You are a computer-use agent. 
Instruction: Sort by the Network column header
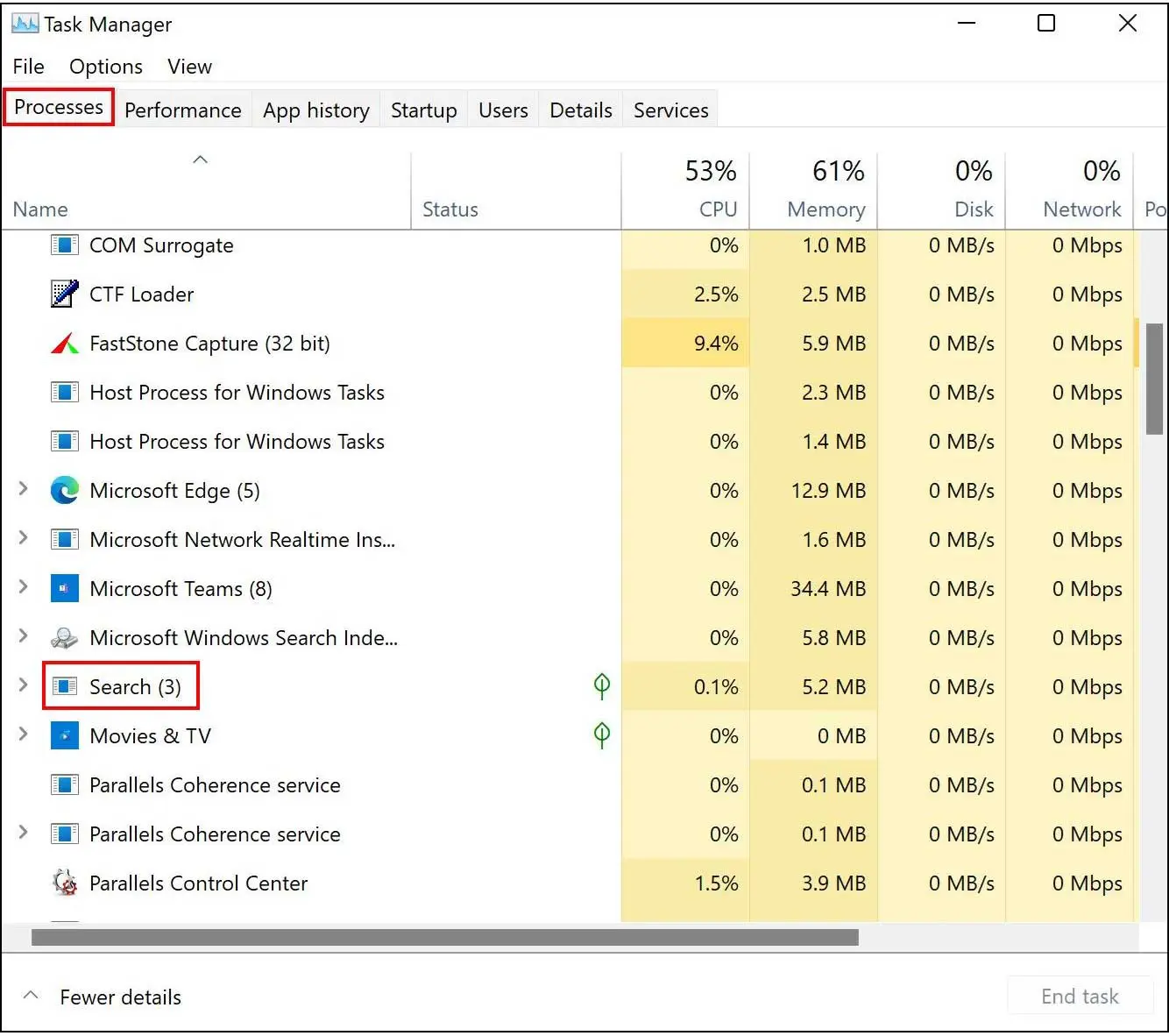[x=1069, y=191]
